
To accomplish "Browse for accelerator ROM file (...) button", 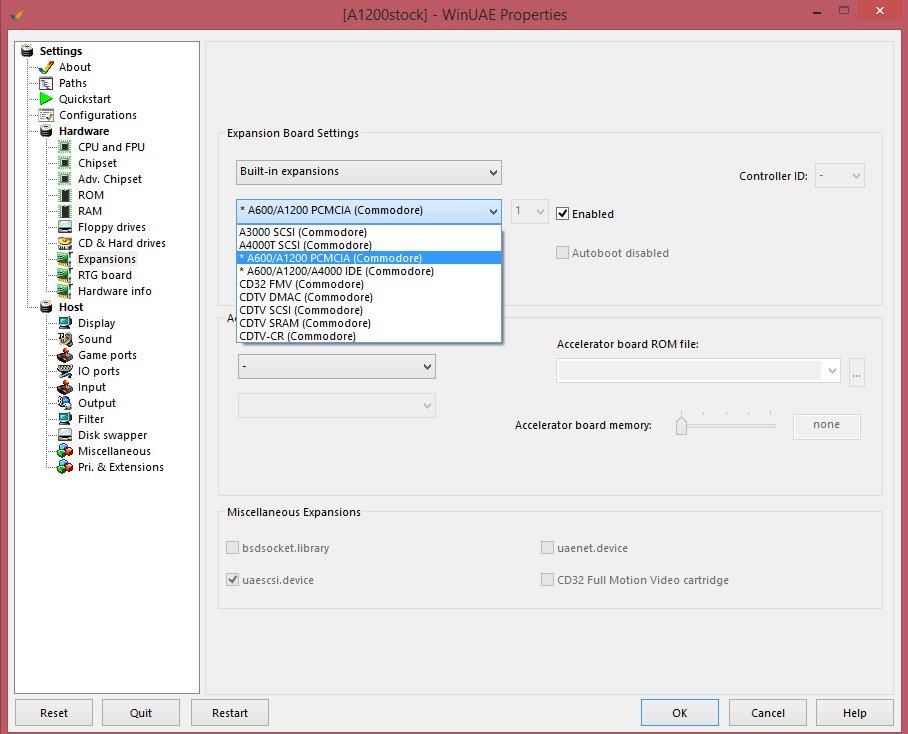I will [856, 372].
